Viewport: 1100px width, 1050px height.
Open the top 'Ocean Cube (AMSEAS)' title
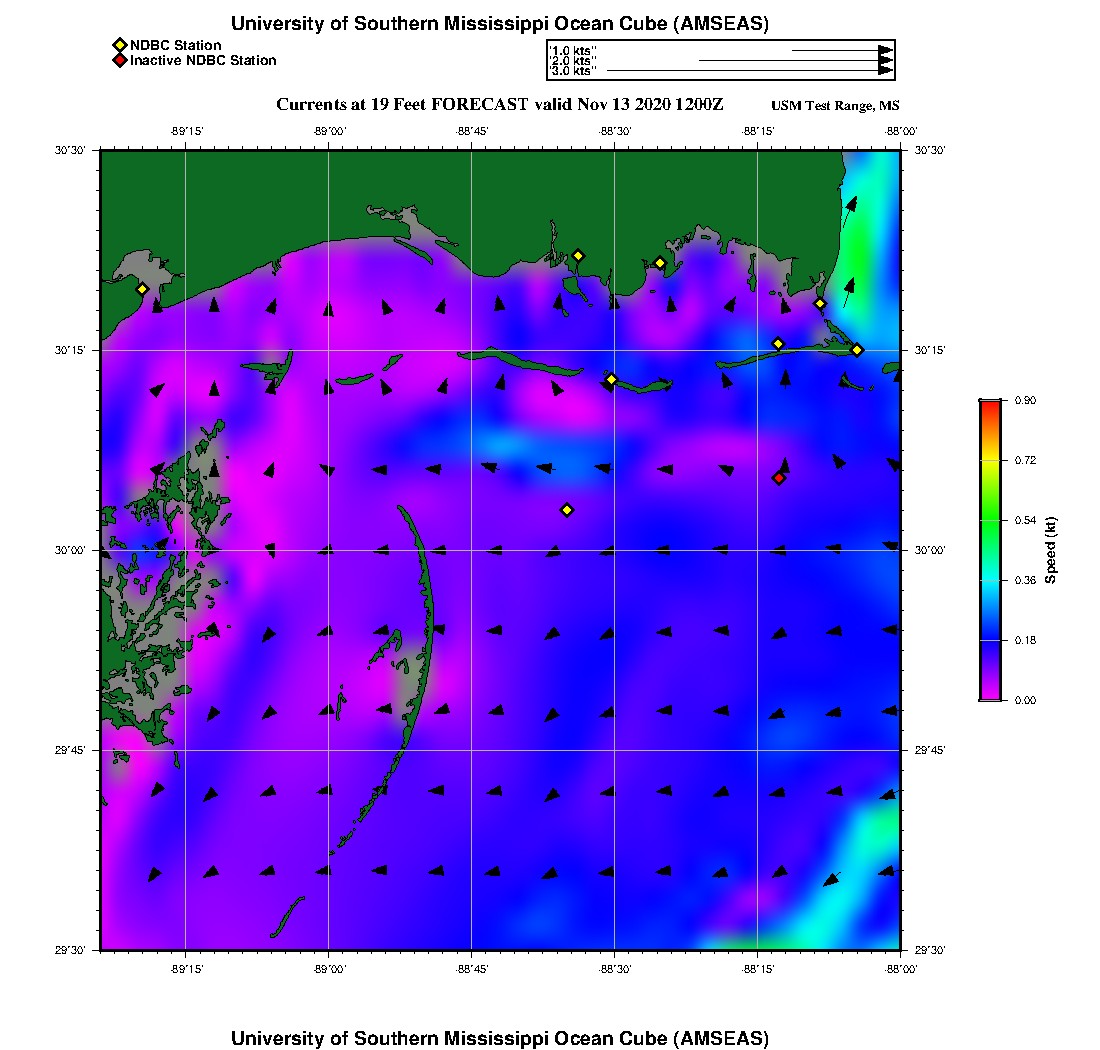(500, 24)
